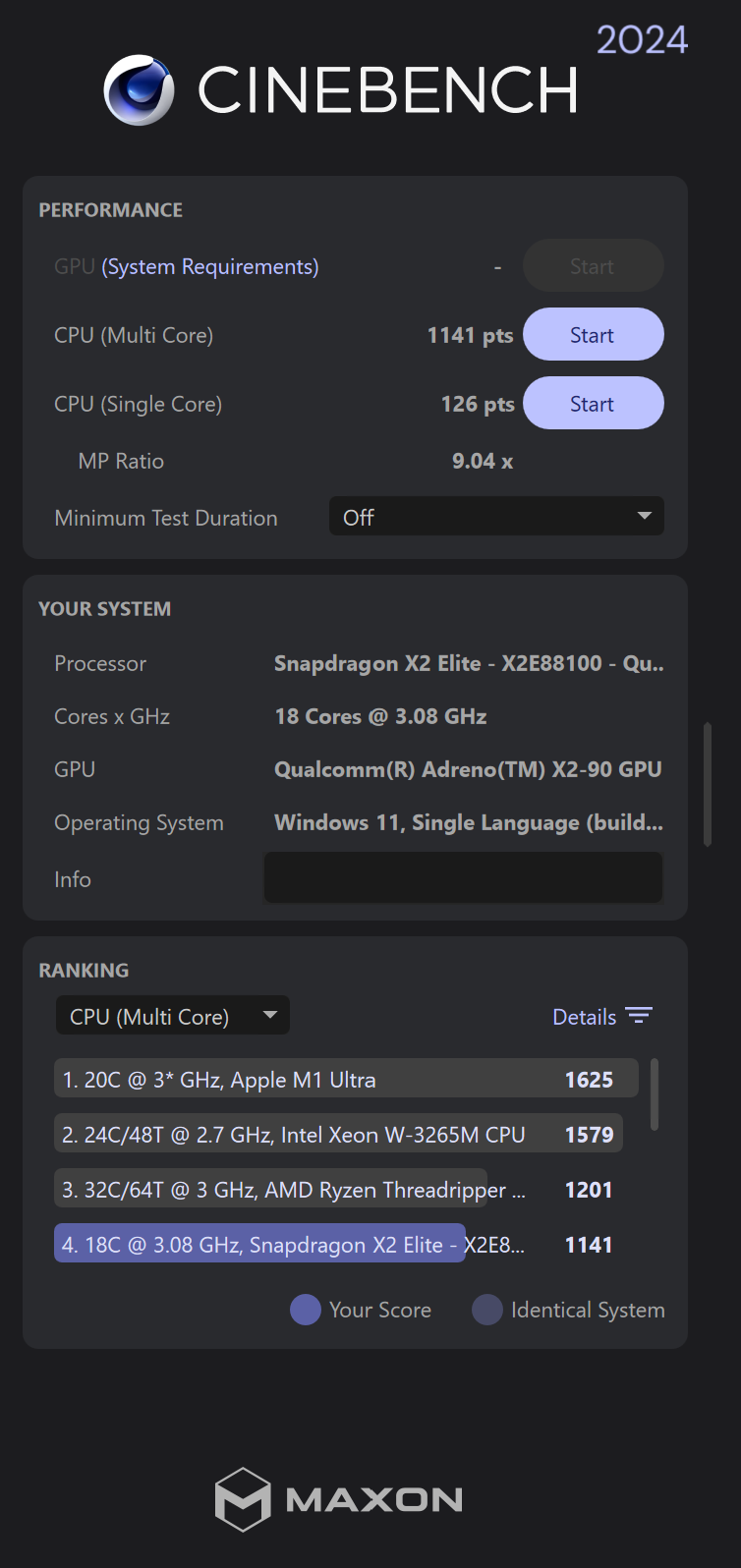Viewport: 741px width, 1568px height.
Task: Click the RANKING section heading
Action: coord(84,971)
